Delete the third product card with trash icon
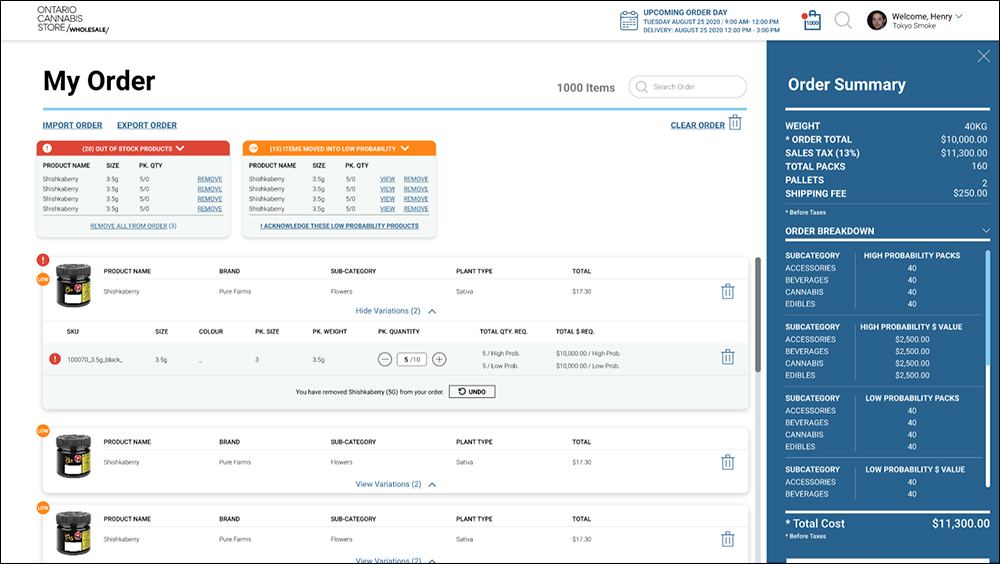The width and height of the screenshot is (1000, 564). 728,539
